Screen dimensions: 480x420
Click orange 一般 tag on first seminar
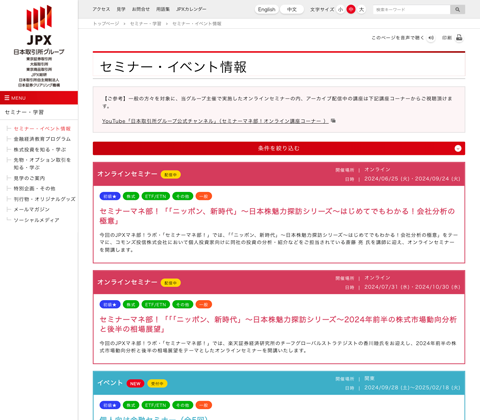tap(204, 196)
